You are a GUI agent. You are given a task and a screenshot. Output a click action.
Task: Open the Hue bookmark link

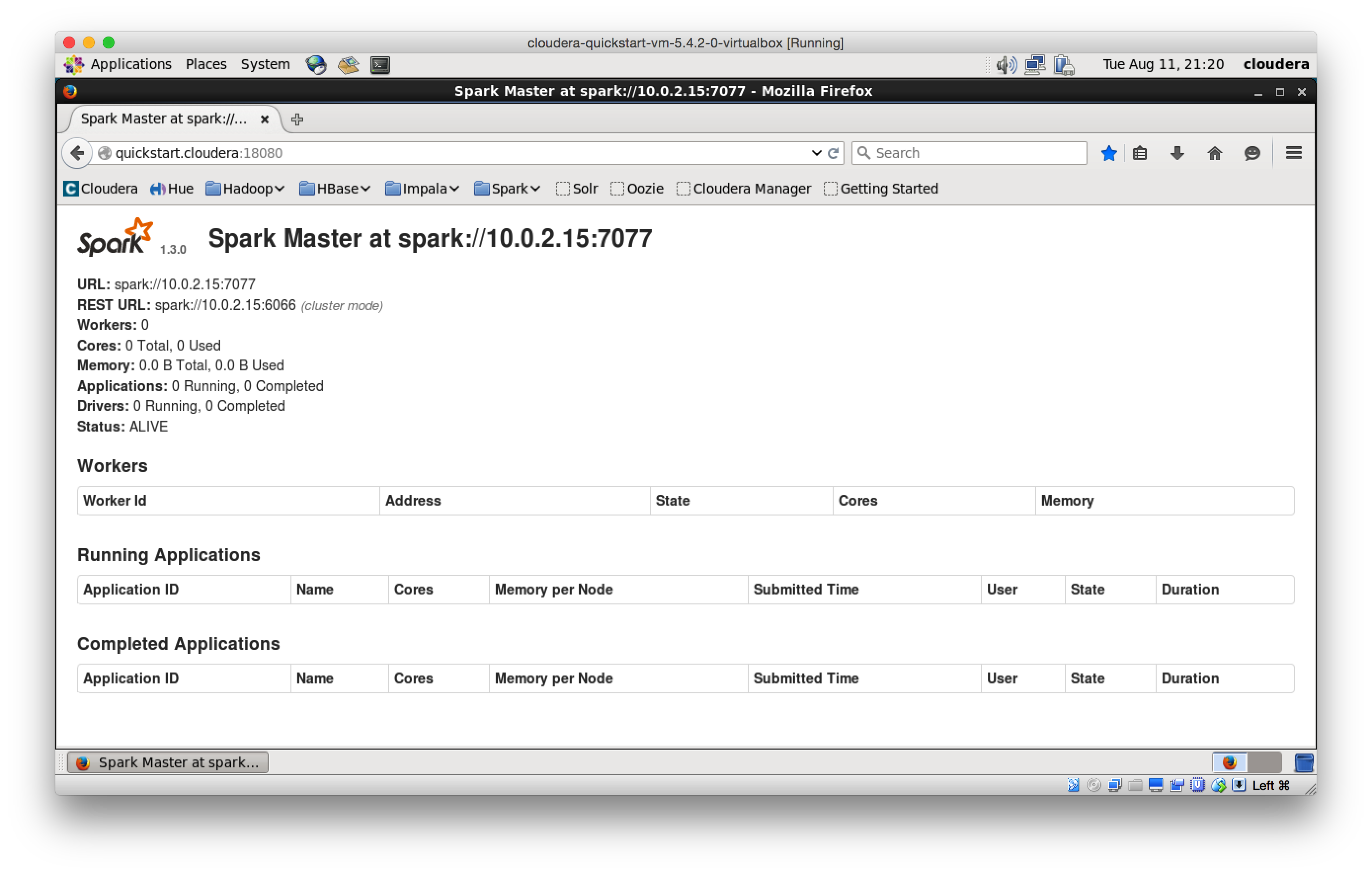(x=172, y=189)
